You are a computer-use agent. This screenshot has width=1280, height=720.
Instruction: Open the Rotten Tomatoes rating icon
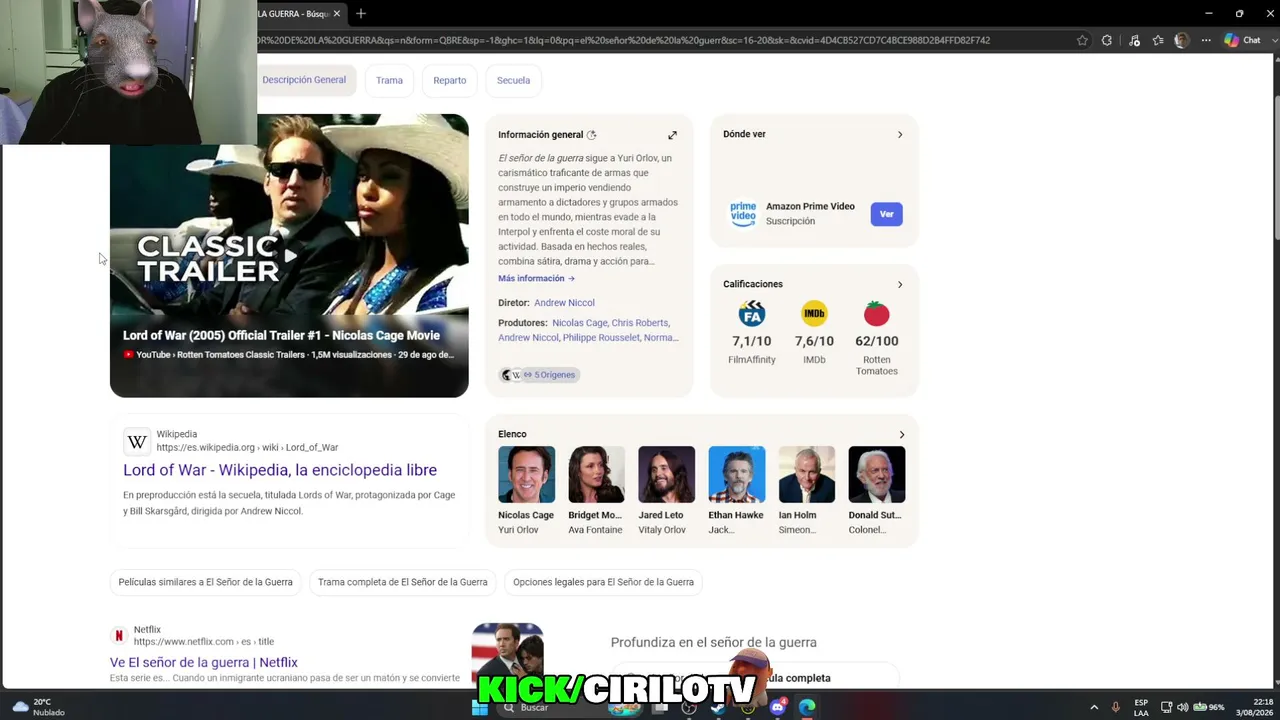pyautogui.click(x=877, y=315)
